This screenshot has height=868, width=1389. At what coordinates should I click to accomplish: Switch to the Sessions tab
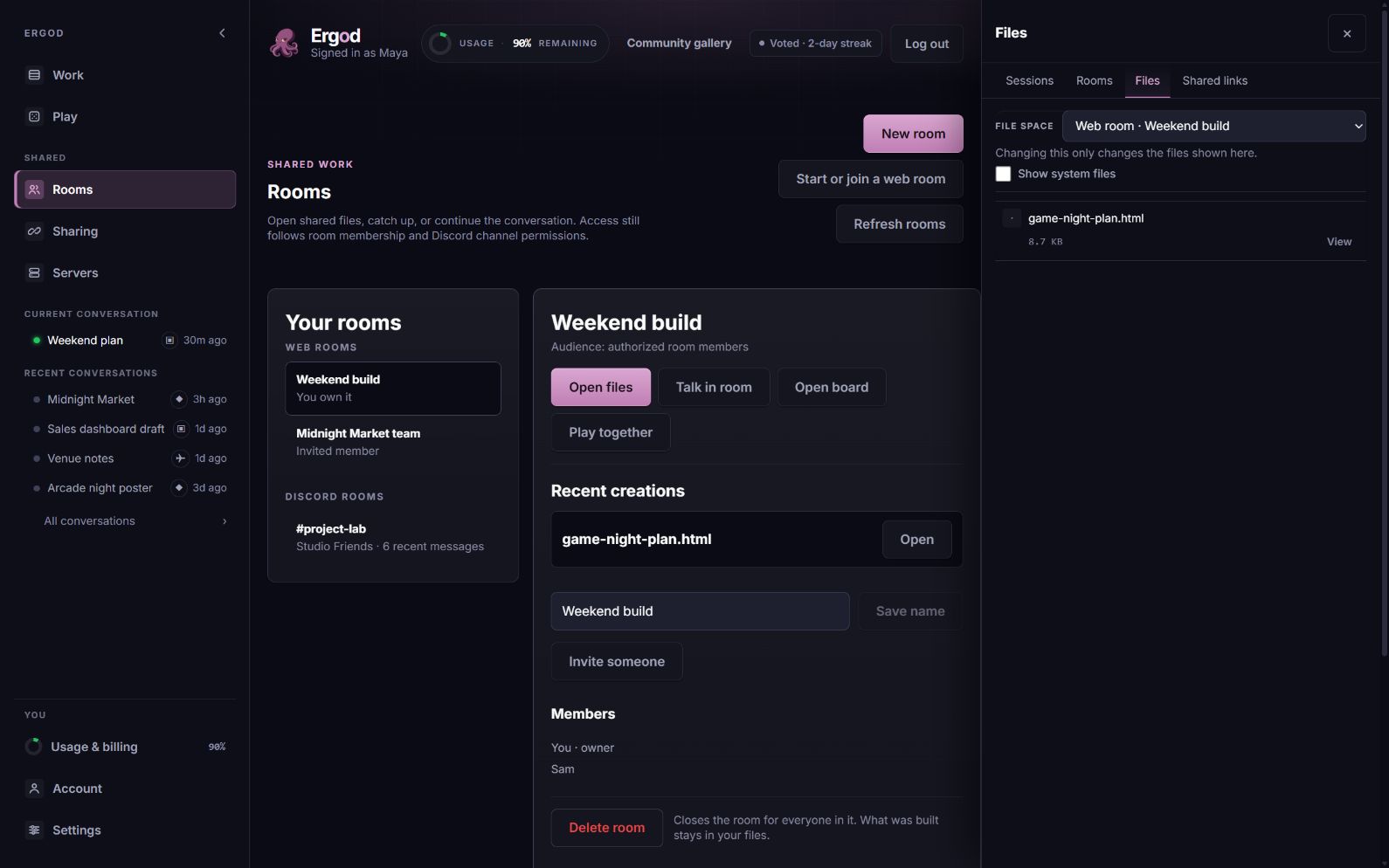pos(1029,80)
